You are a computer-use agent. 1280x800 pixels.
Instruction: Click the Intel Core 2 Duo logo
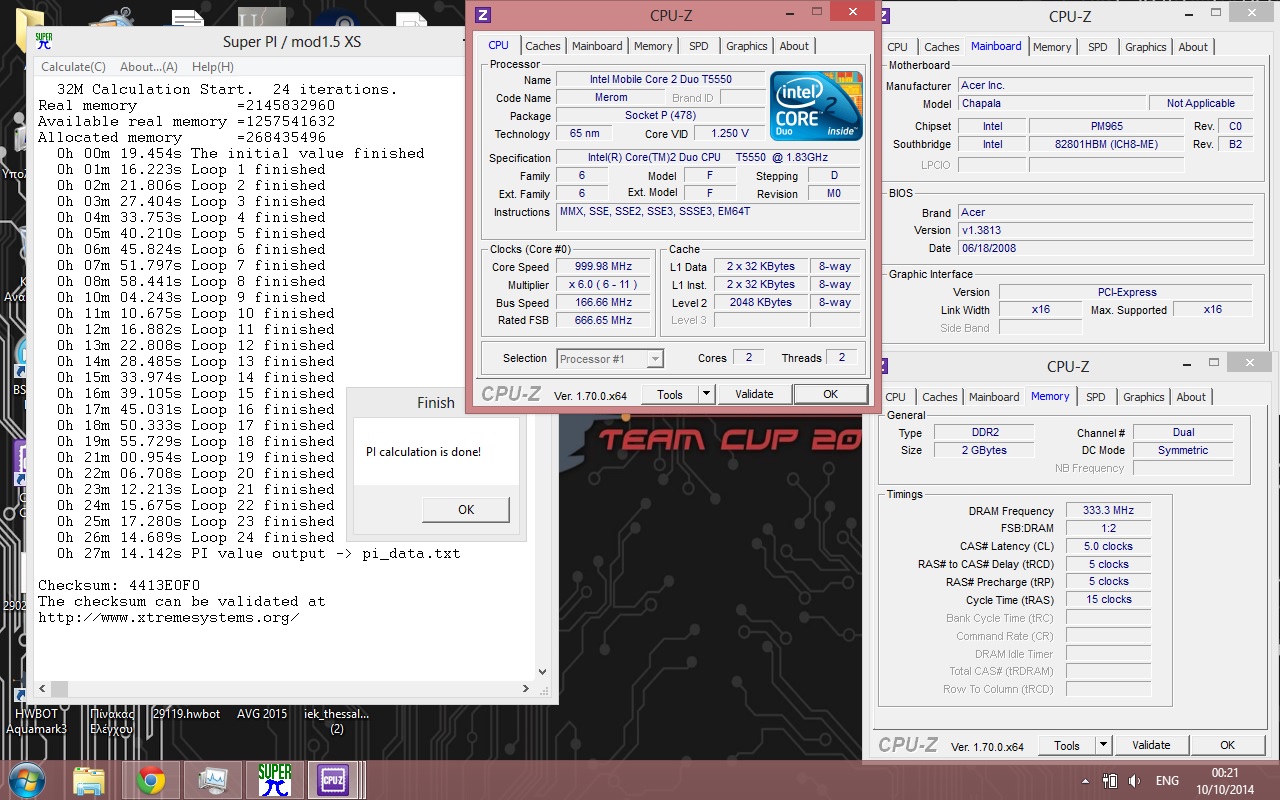pos(816,106)
